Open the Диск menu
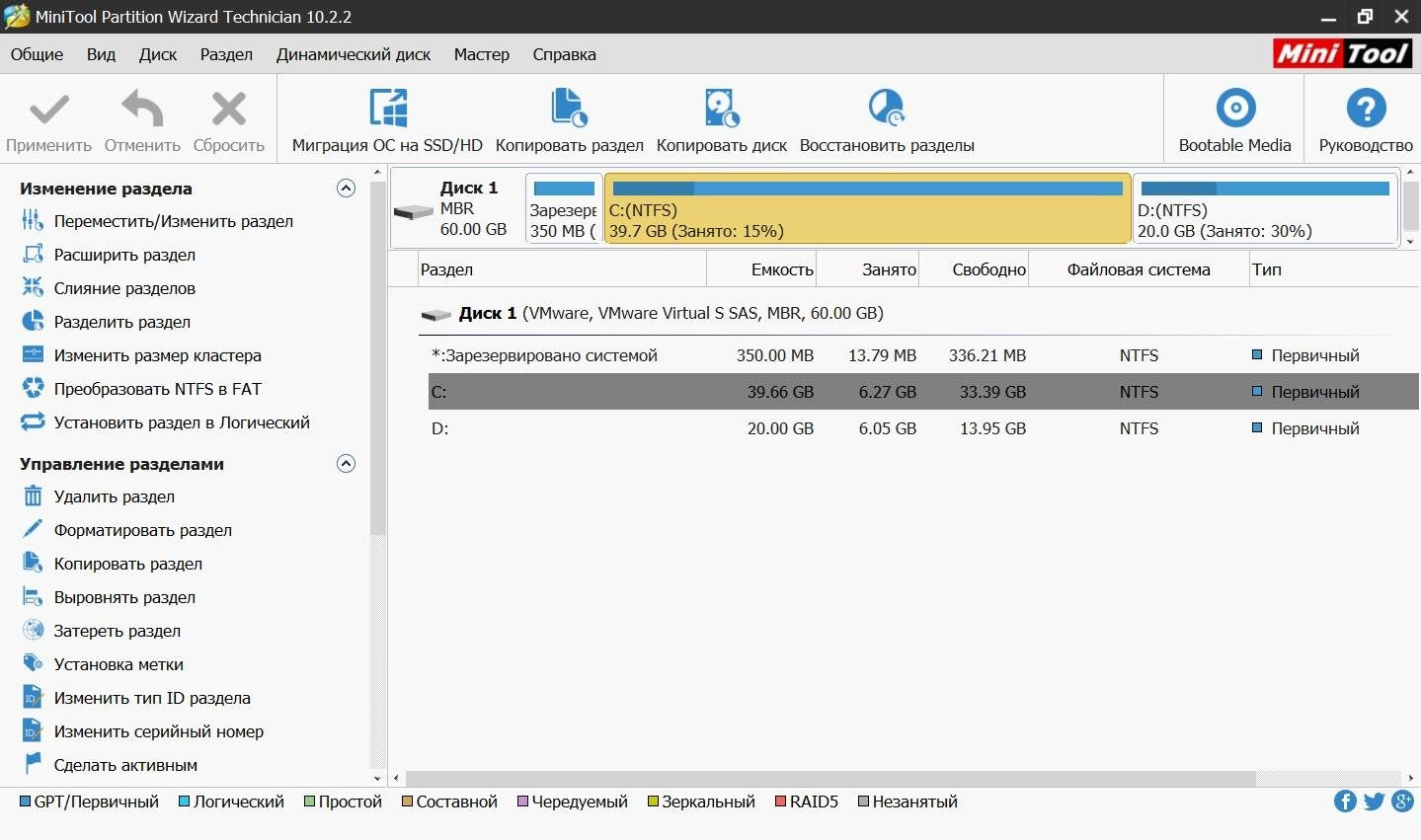The width and height of the screenshot is (1421, 840). point(158,54)
